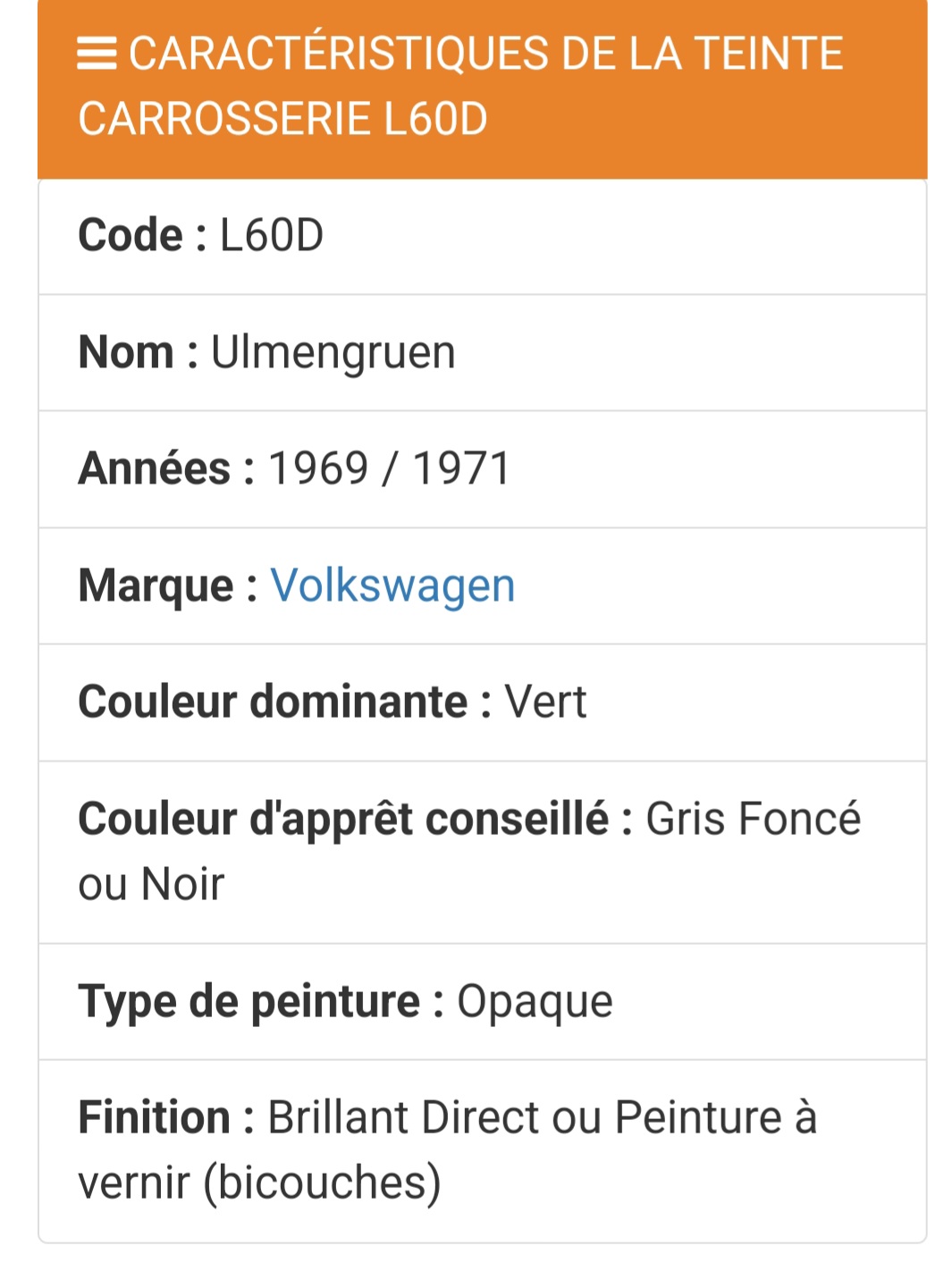Click the Gris Foncé ou Noir text
The height and width of the screenshot is (1288, 952).
(x=469, y=851)
